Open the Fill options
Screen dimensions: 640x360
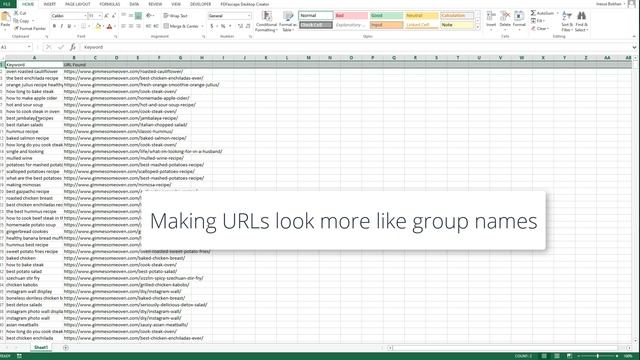(538, 21)
